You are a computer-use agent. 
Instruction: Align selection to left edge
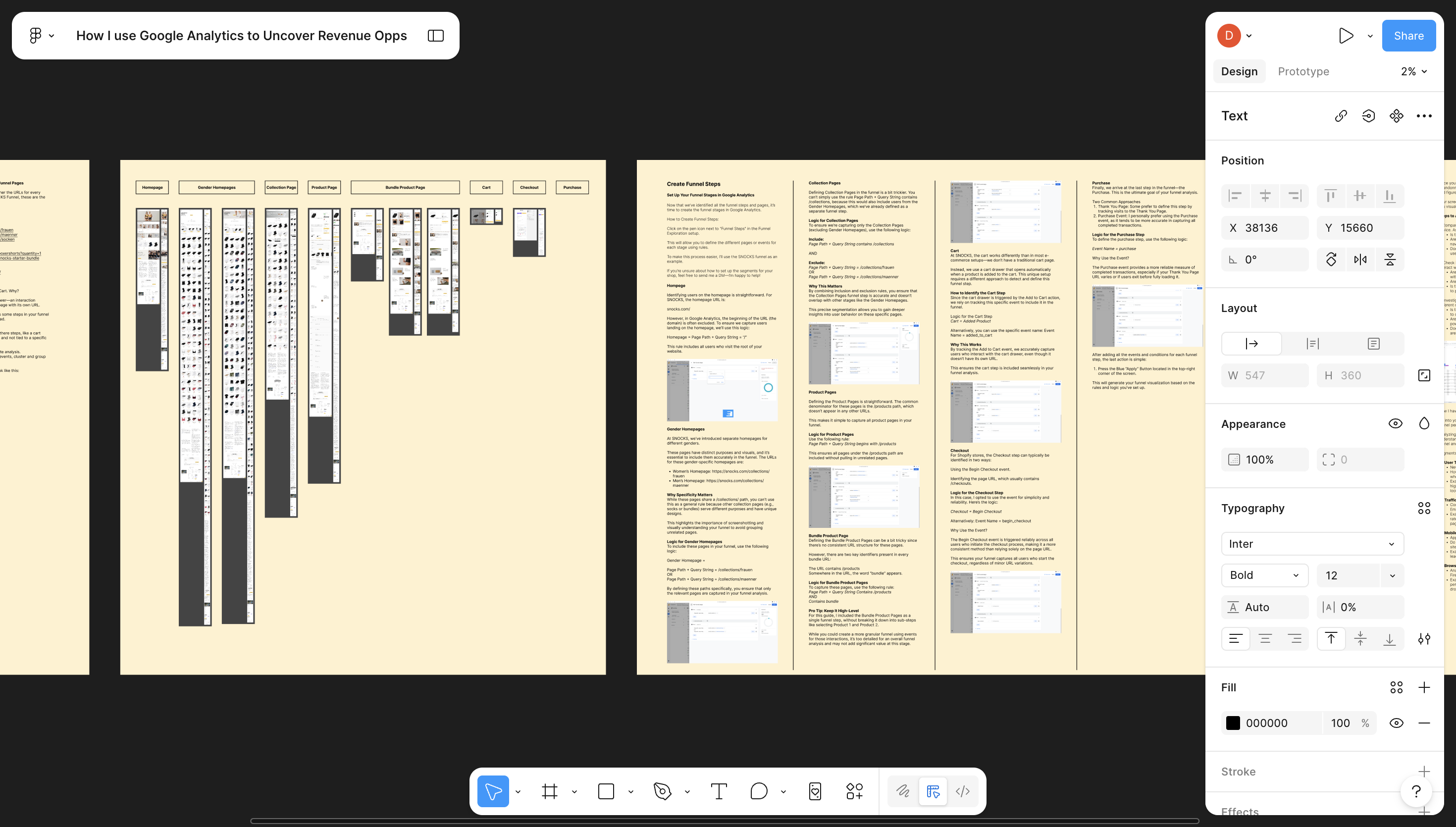point(1236,196)
